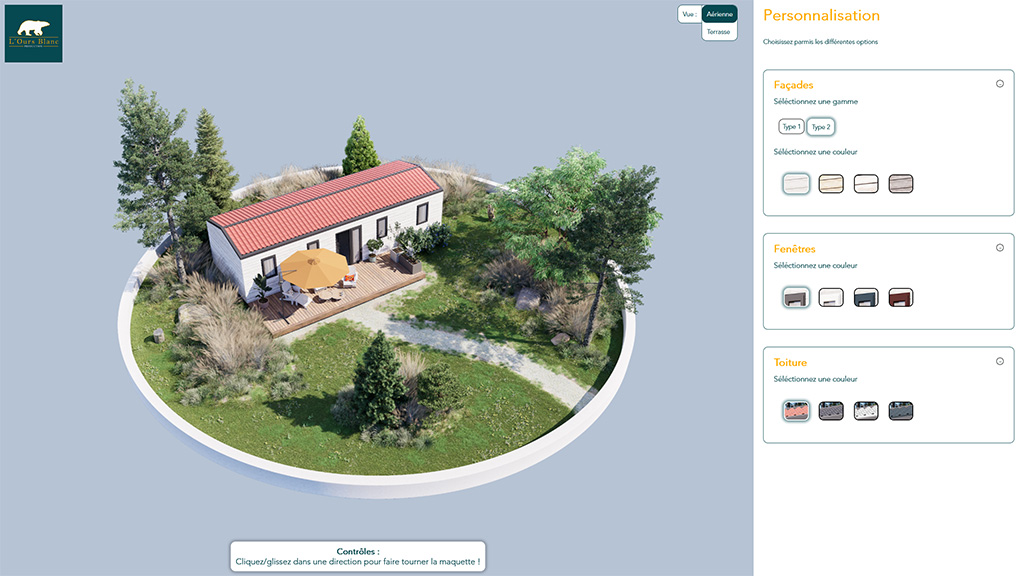Pick the third façade swatch with the dark stripe
This screenshot has width=1024, height=576.
tap(866, 184)
